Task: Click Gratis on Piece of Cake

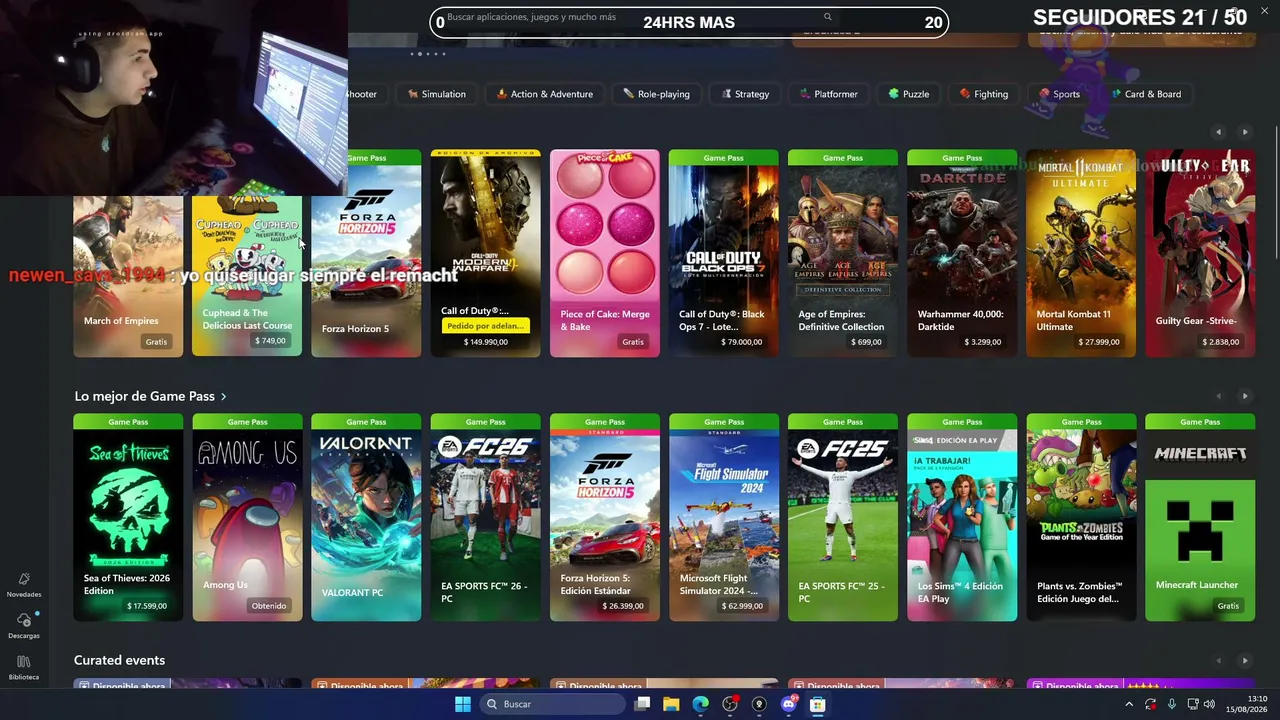Action: coord(632,342)
